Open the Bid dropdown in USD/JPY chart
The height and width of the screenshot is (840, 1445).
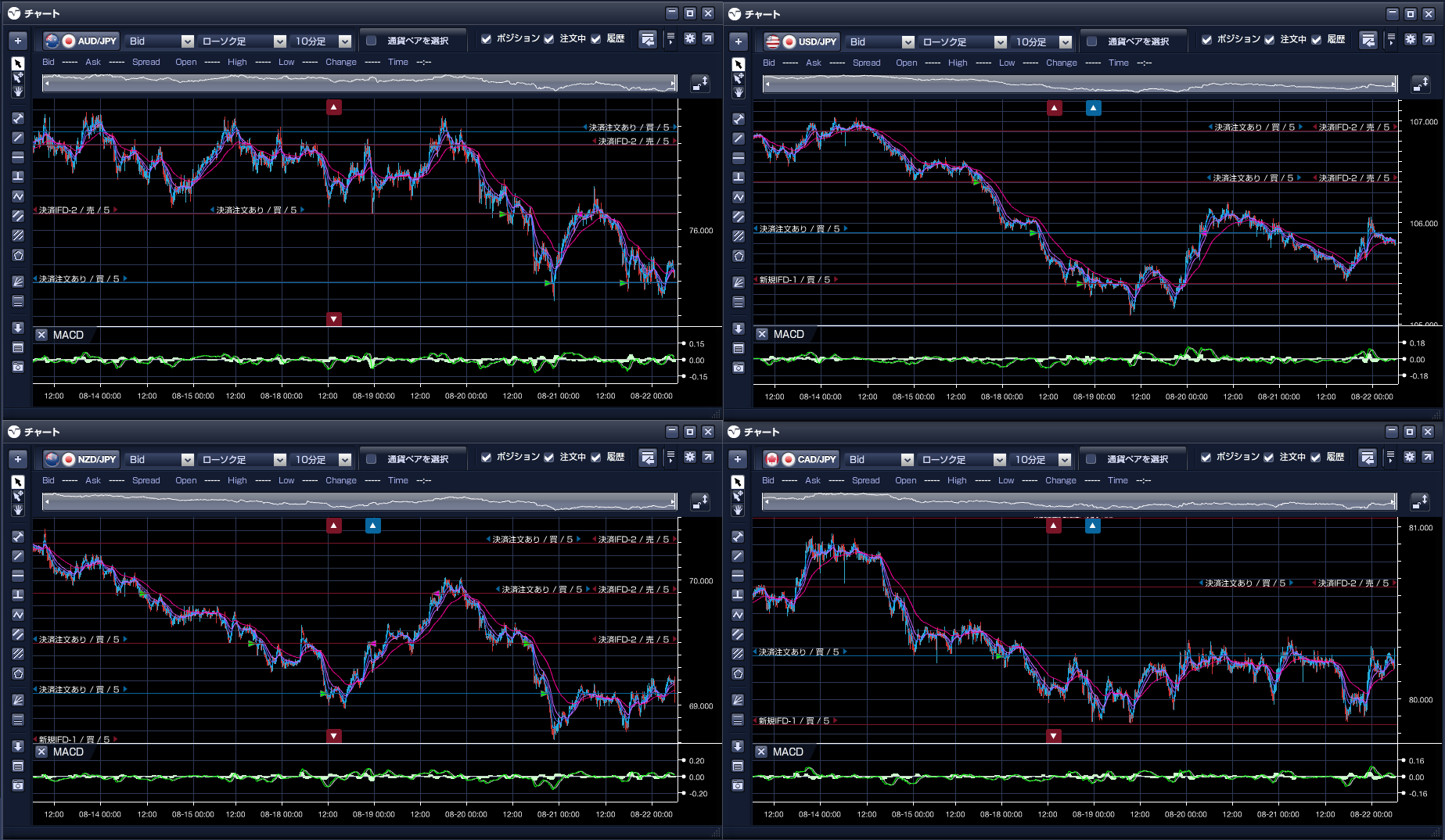(881, 41)
